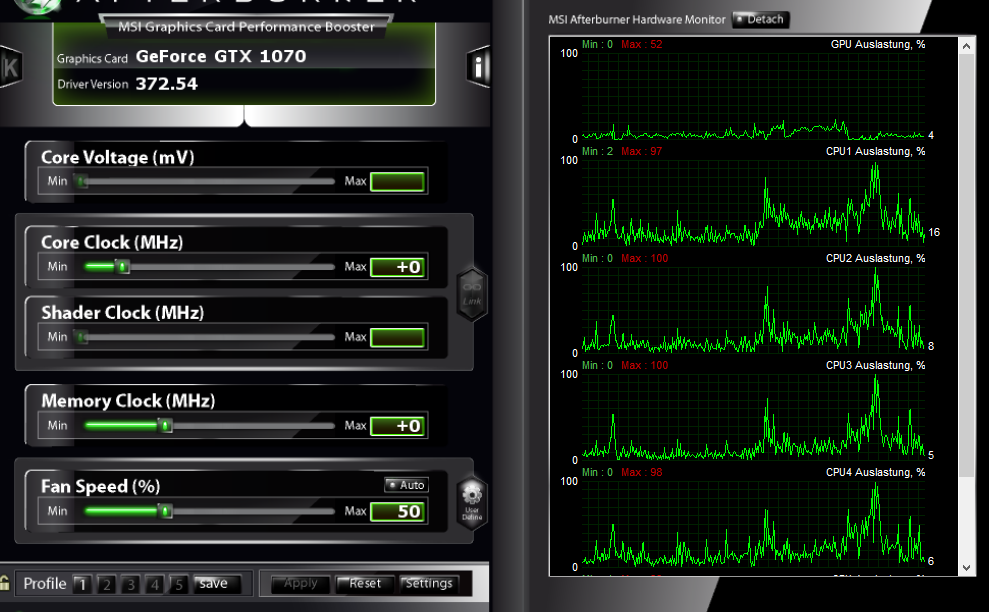The image size is (989, 612).
Task: Click the CPU4 Auslastung graph
Action: click(753, 524)
